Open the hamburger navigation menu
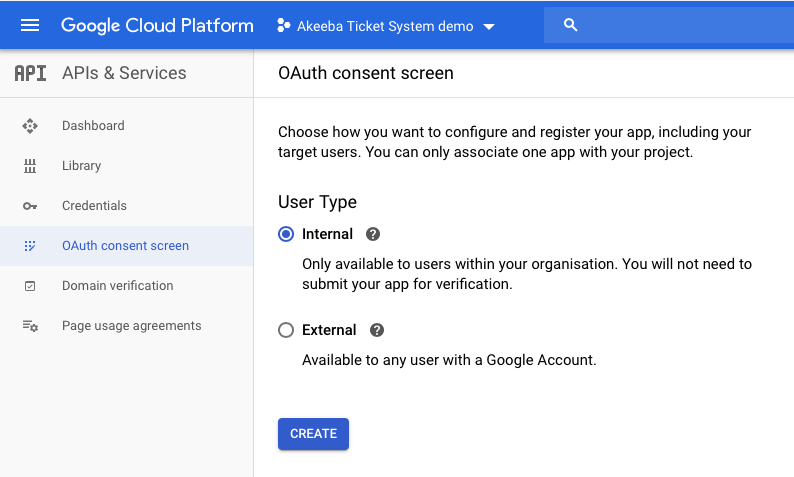Screen dimensions: 794x477 [30, 25]
